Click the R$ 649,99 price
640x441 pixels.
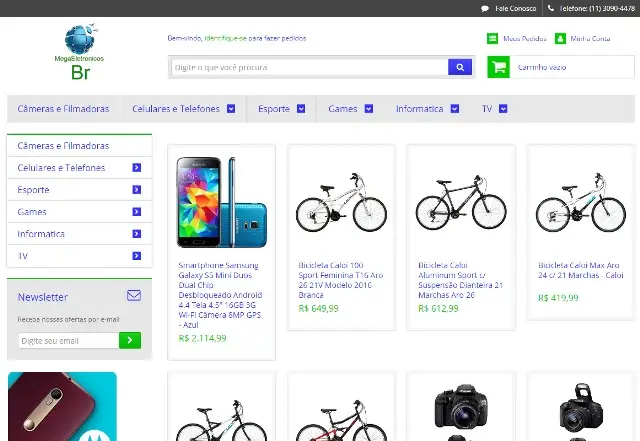tap(318, 309)
